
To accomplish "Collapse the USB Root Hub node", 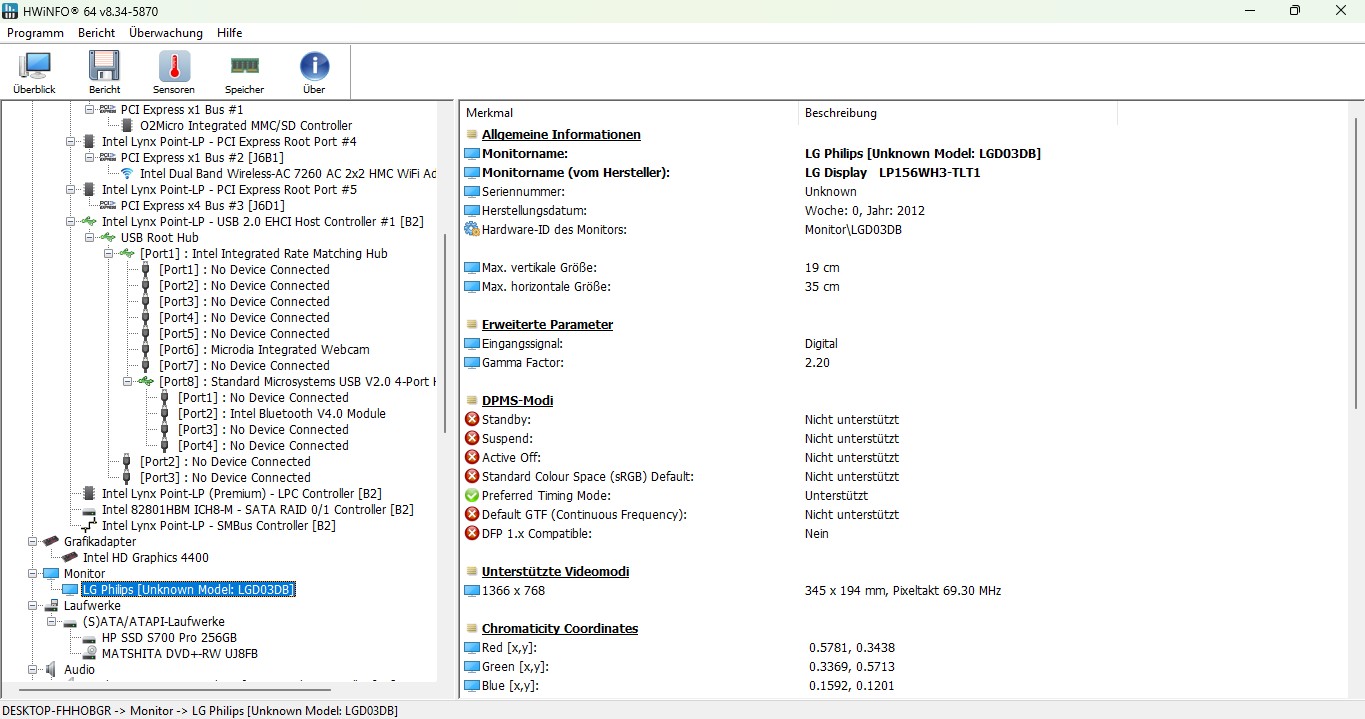I will click(89, 238).
